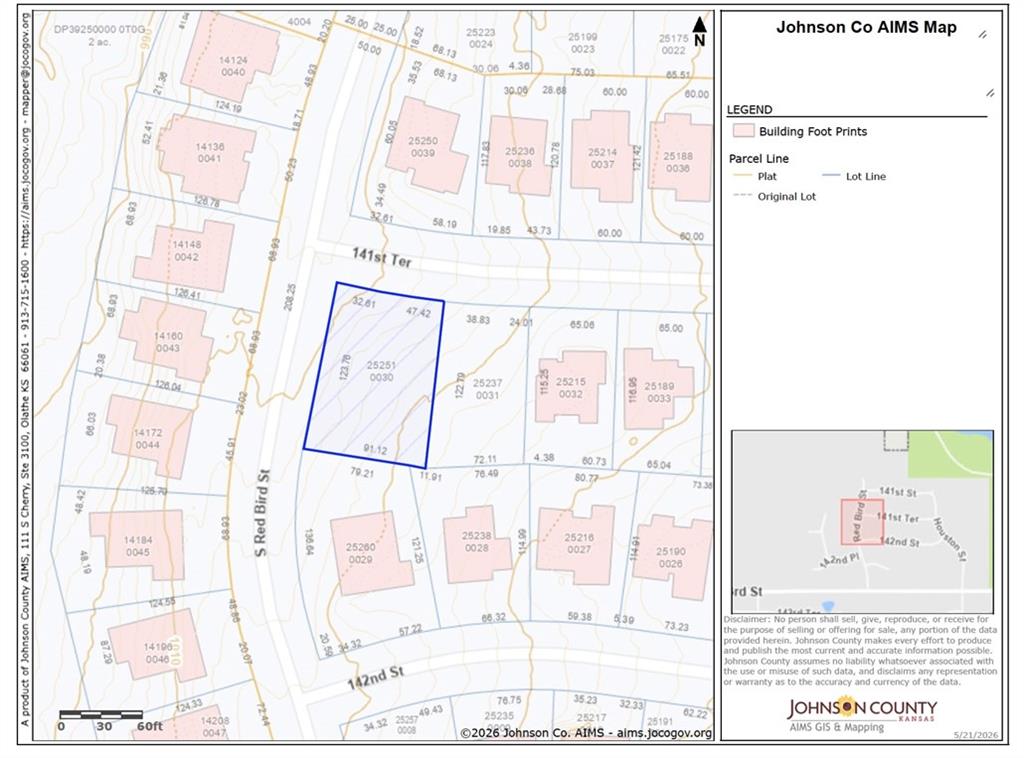This screenshot has width=1024, height=758.
Task: Click 142nd Pl label in overview map
Action: point(839,560)
